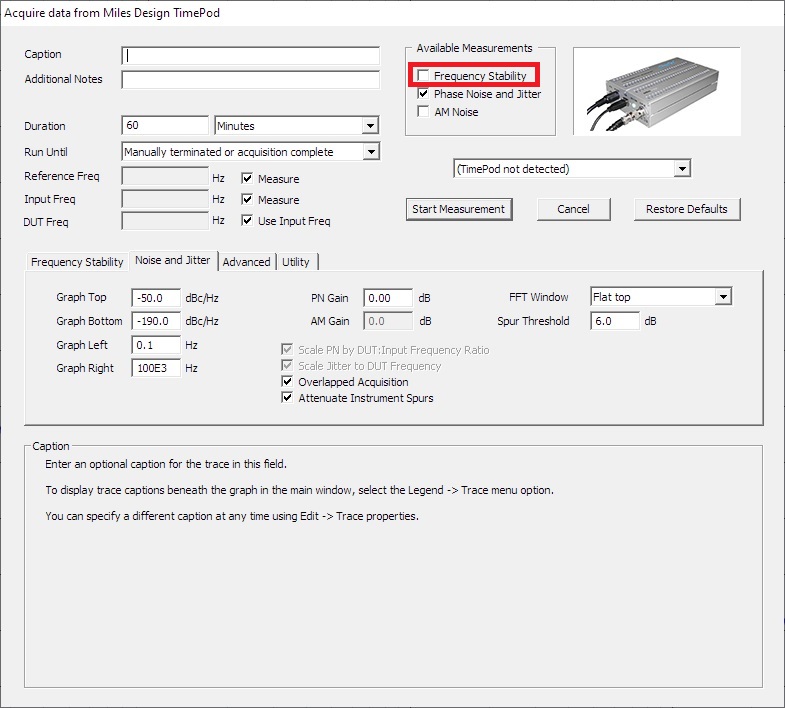Click into the Caption text field

click(250, 56)
